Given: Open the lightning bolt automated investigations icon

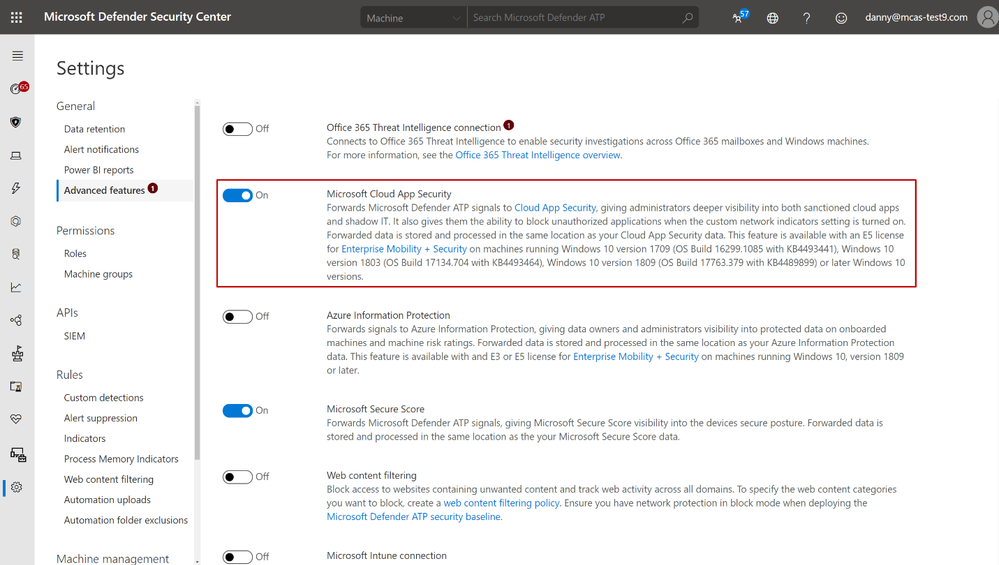Looking at the screenshot, I should [x=16, y=188].
